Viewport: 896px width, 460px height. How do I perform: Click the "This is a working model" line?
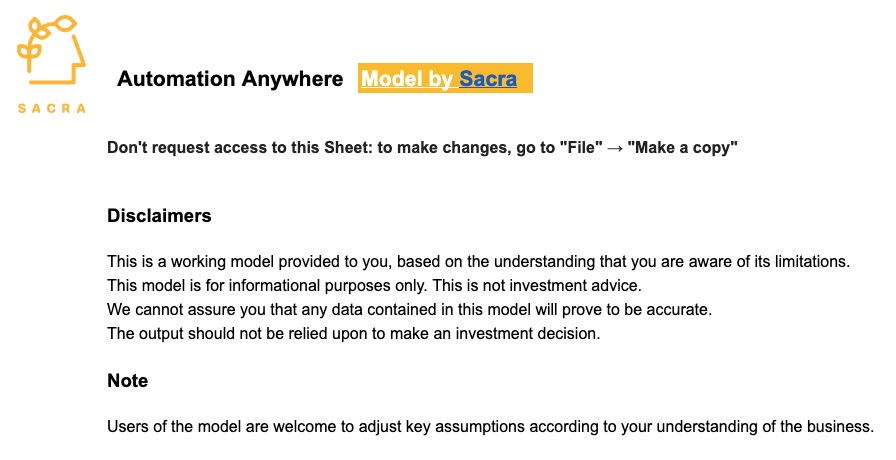[x=478, y=262]
